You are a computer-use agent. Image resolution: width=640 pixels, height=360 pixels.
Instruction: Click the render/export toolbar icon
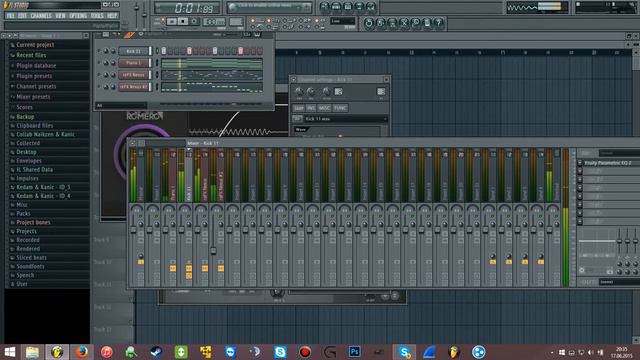pos(392,23)
